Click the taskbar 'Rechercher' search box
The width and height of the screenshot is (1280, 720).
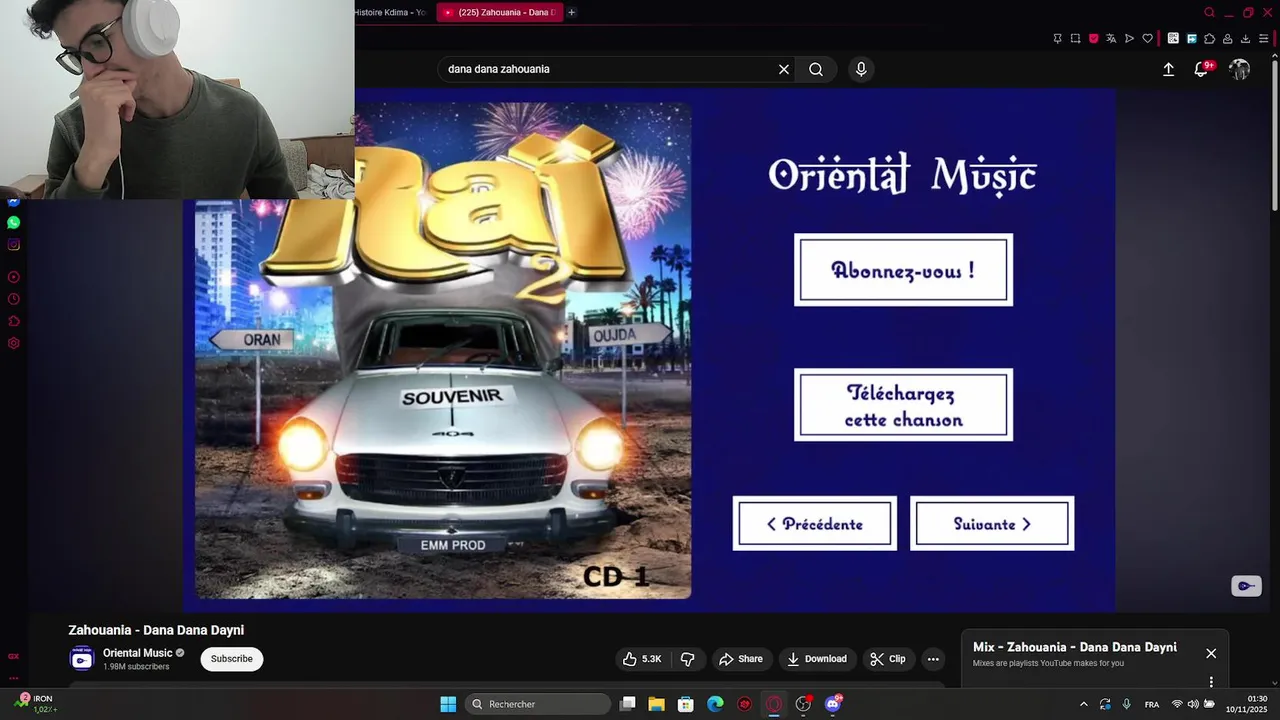tap(539, 704)
